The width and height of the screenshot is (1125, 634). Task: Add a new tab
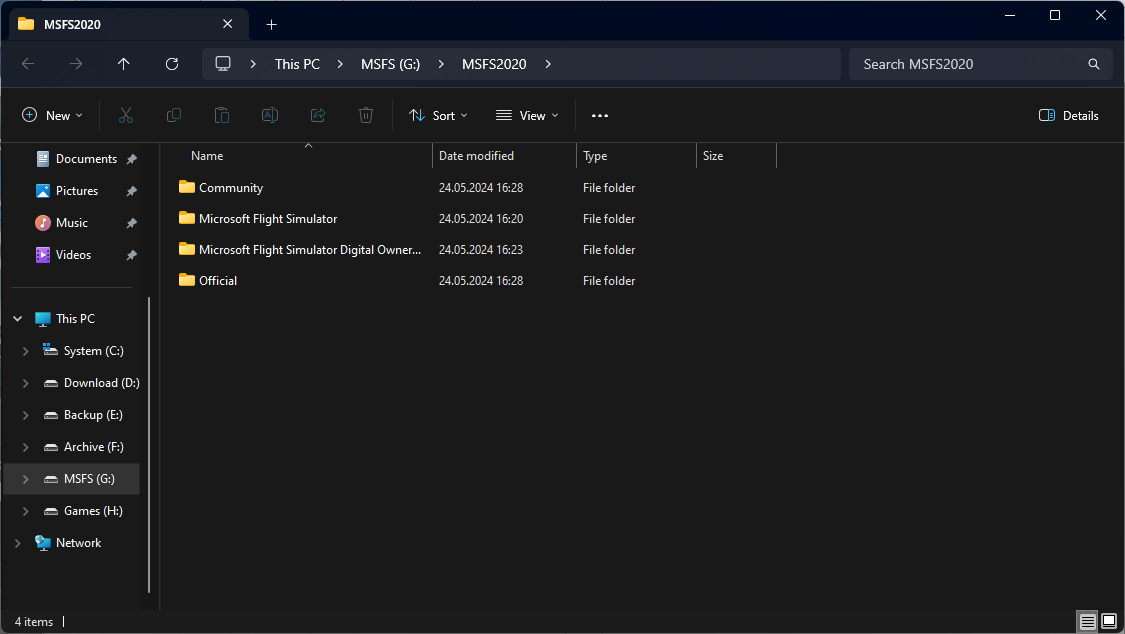(271, 24)
